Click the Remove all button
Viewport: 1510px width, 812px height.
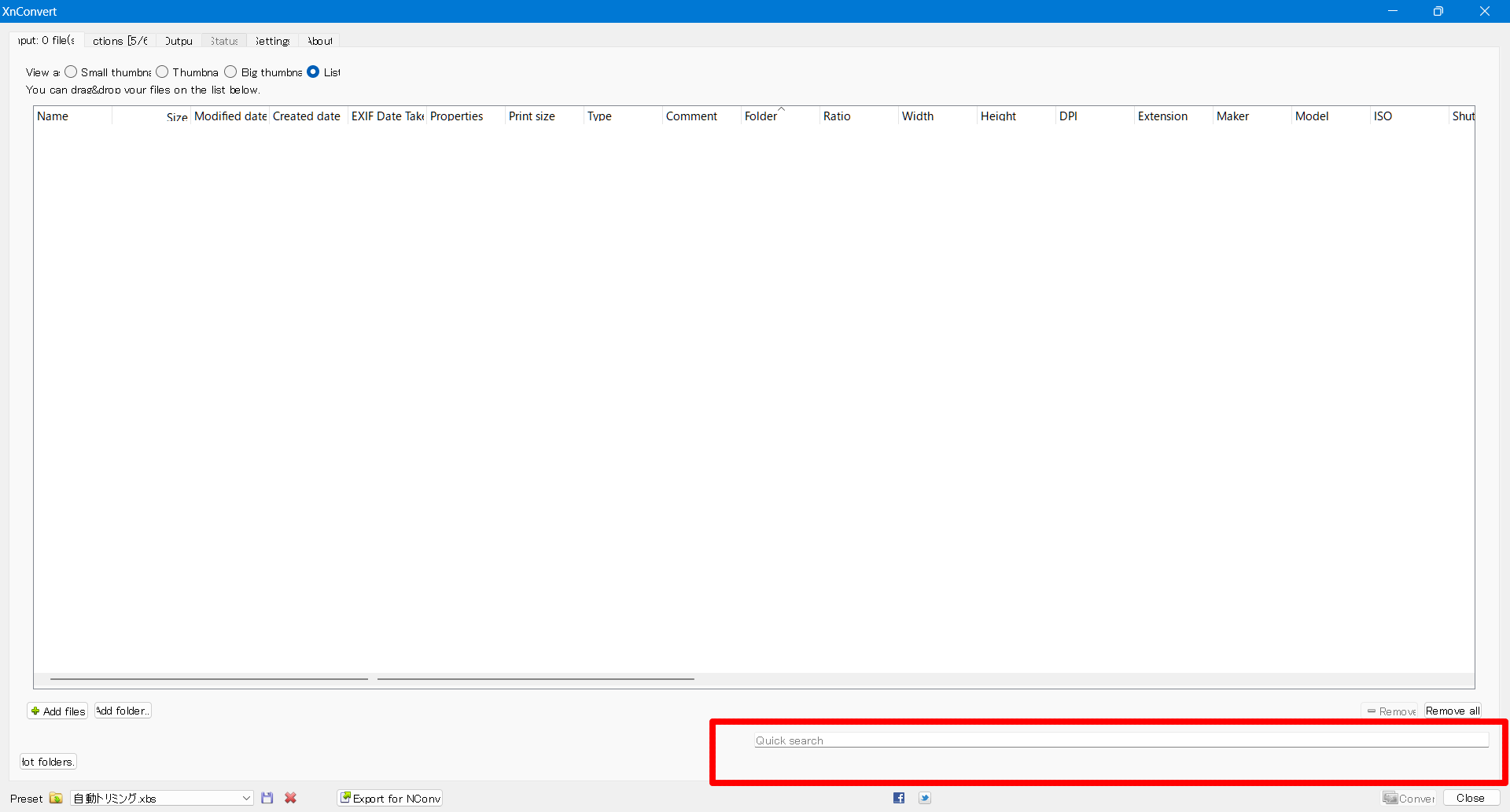click(x=1453, y=711)
